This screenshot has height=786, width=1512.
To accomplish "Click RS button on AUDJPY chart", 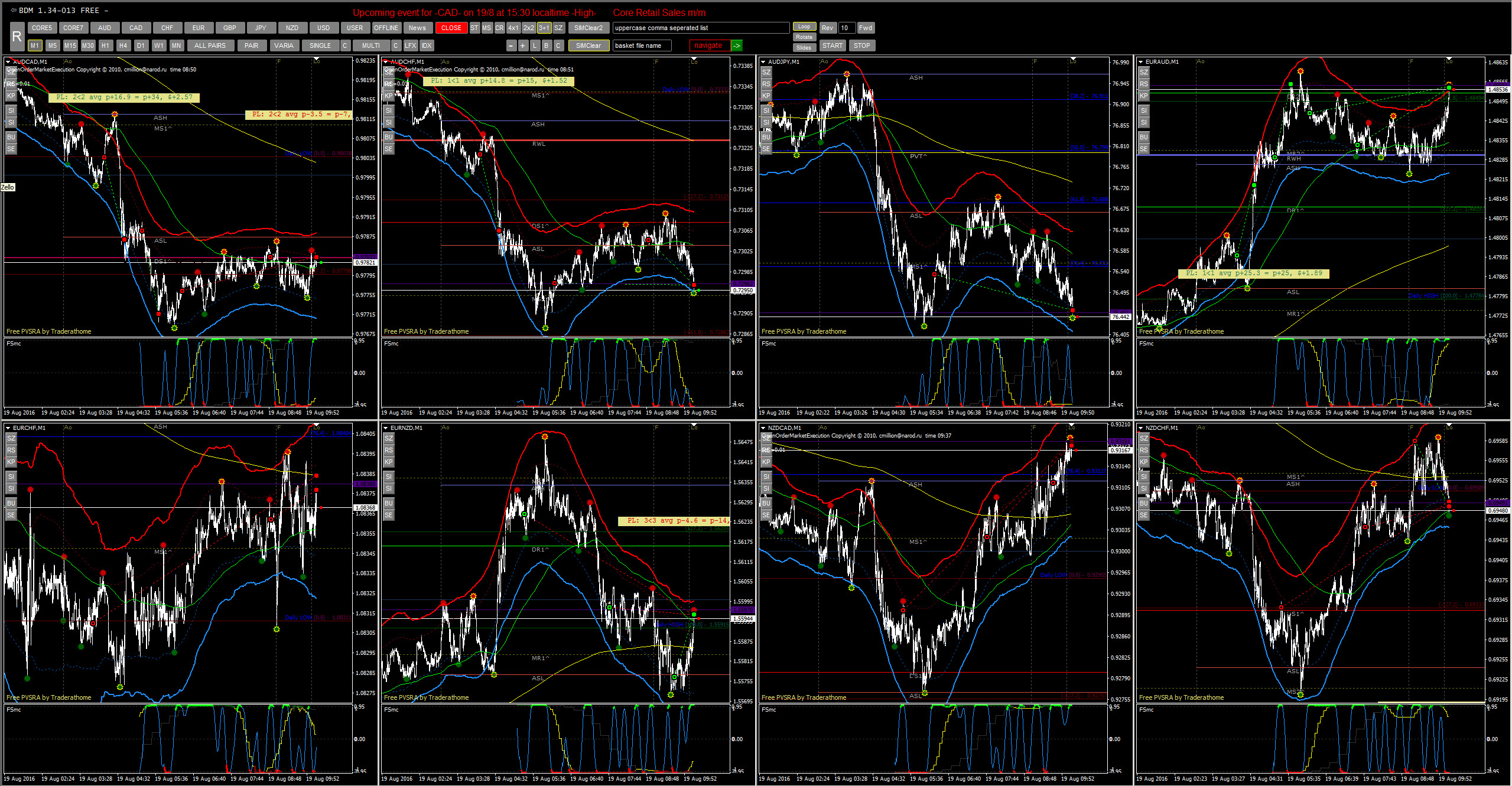I will (x=766, y=84).
